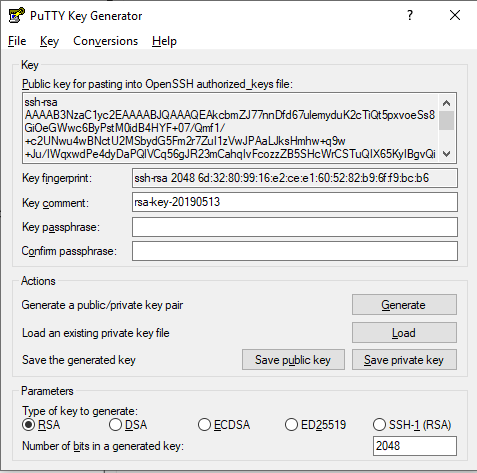The width and height of the screenshot is (477, 473).
Task: Click the public key scrollbar up arrow
Action: coord(446,103)
